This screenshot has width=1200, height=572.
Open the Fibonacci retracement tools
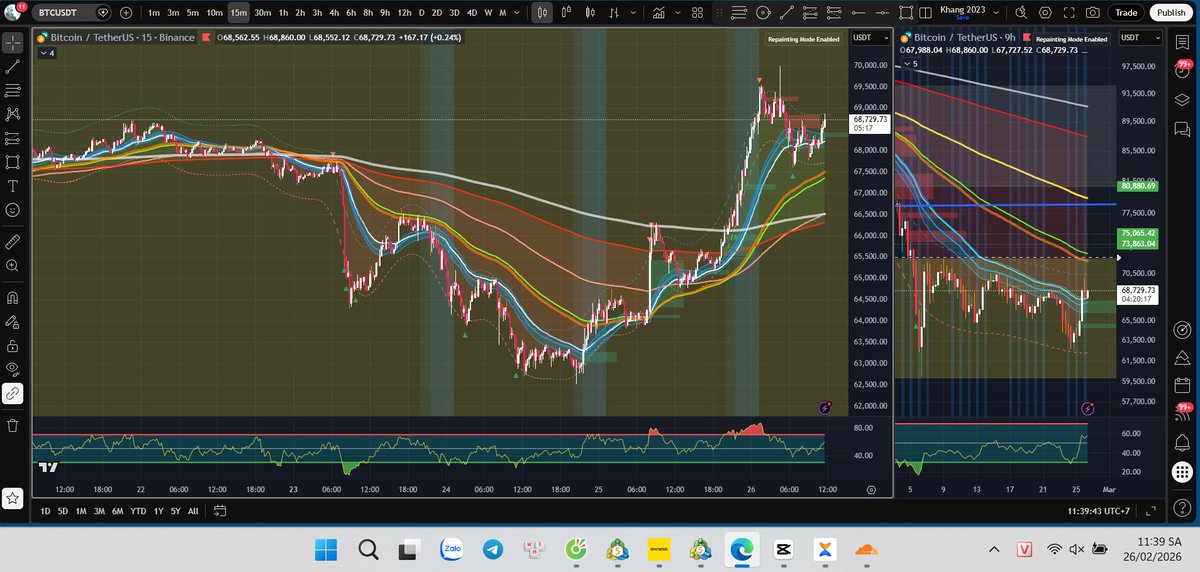(13, 91)
